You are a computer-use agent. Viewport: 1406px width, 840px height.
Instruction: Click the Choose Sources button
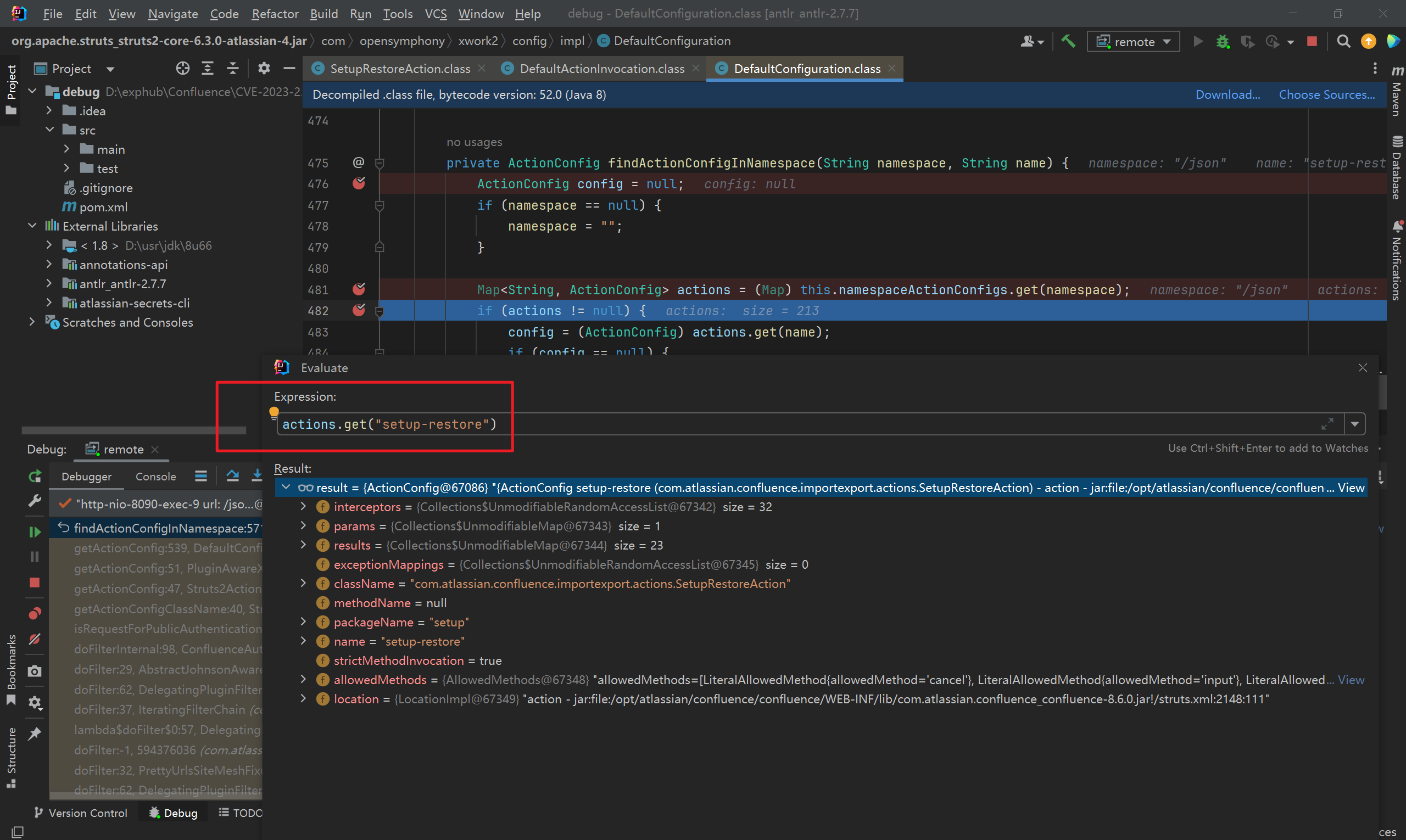[x=1326, y=94]
